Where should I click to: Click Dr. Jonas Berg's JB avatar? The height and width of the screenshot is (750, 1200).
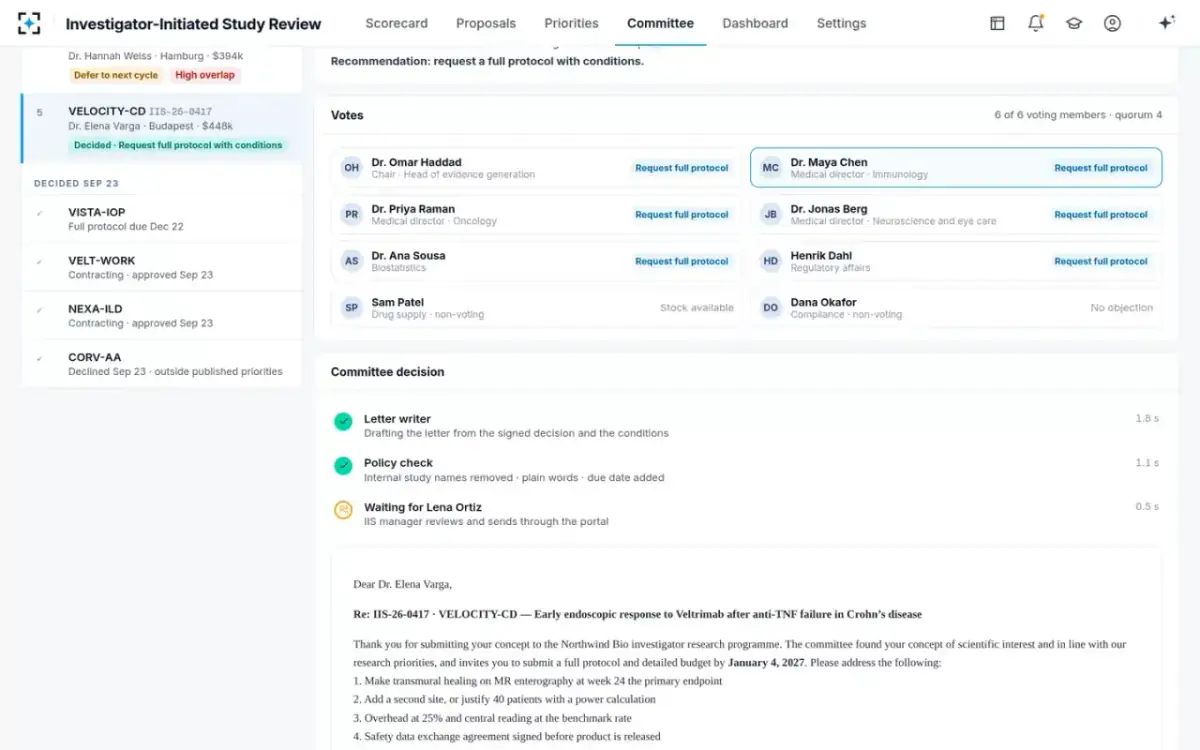770,214
